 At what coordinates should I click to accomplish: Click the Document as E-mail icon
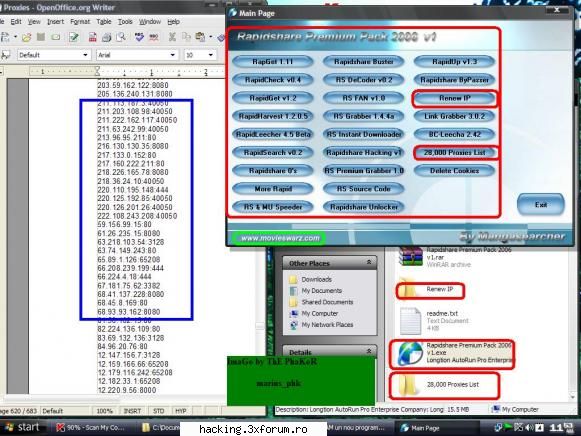[x=56, y=37]
